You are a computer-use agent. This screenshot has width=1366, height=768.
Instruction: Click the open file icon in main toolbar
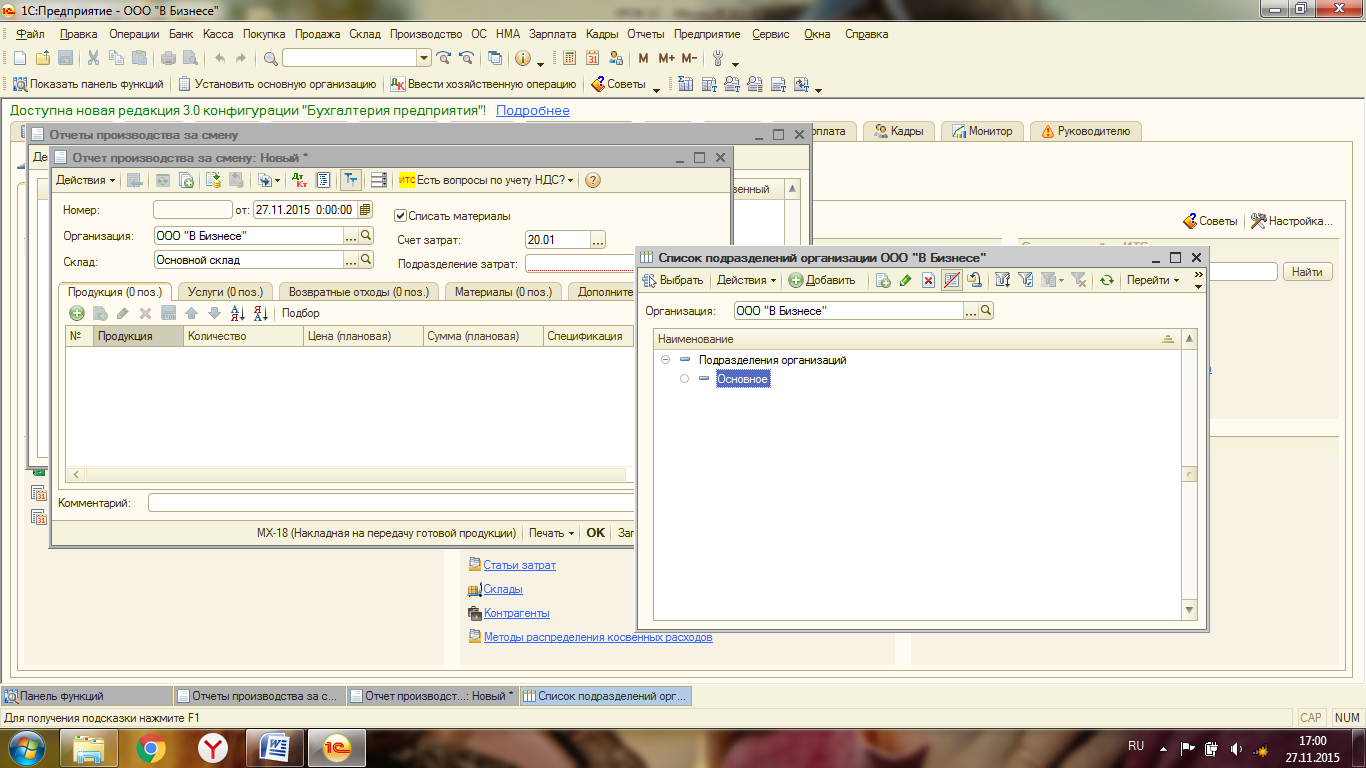tap(43, 58)
